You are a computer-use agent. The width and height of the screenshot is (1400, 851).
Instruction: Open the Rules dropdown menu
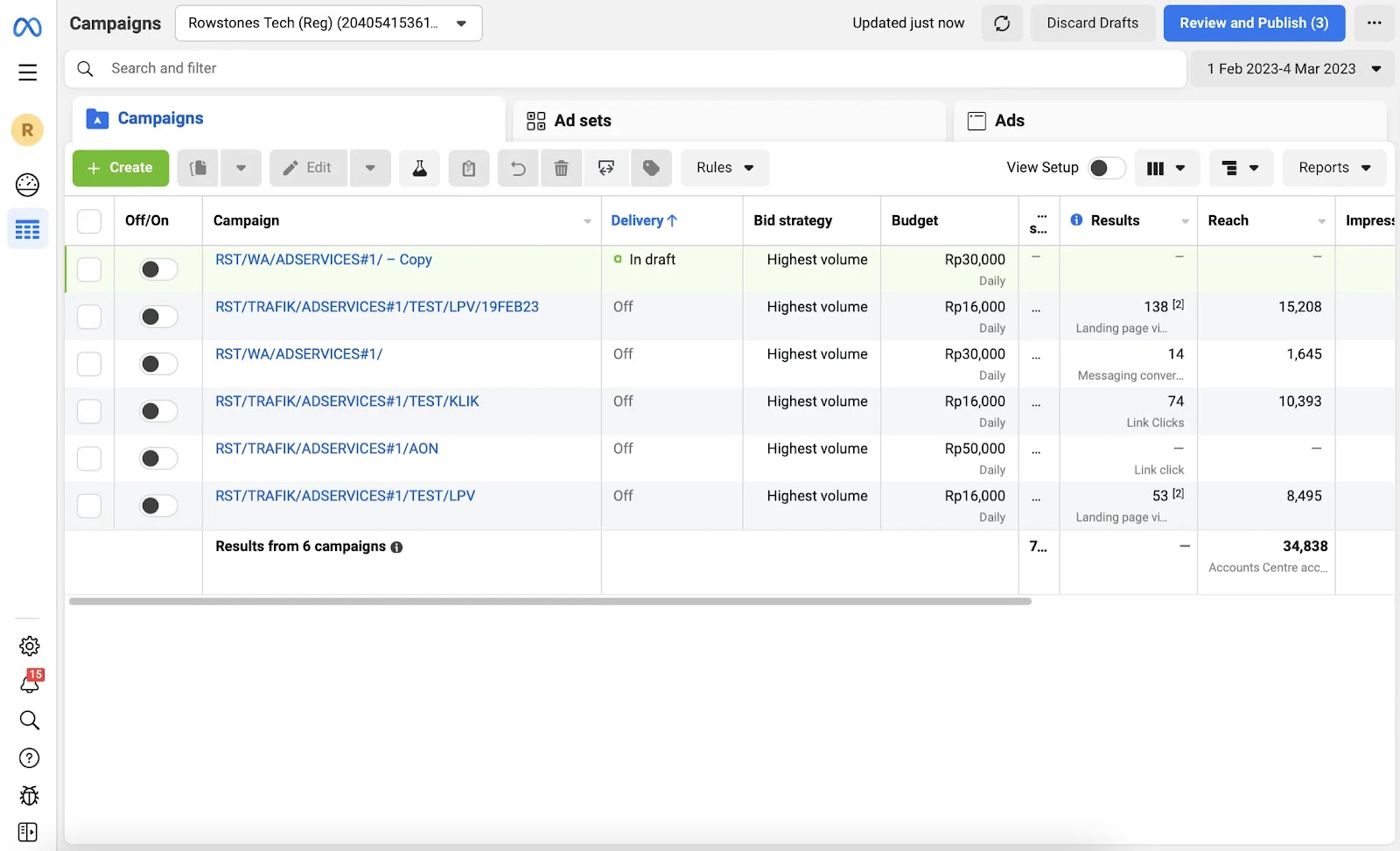pos(724,168)
